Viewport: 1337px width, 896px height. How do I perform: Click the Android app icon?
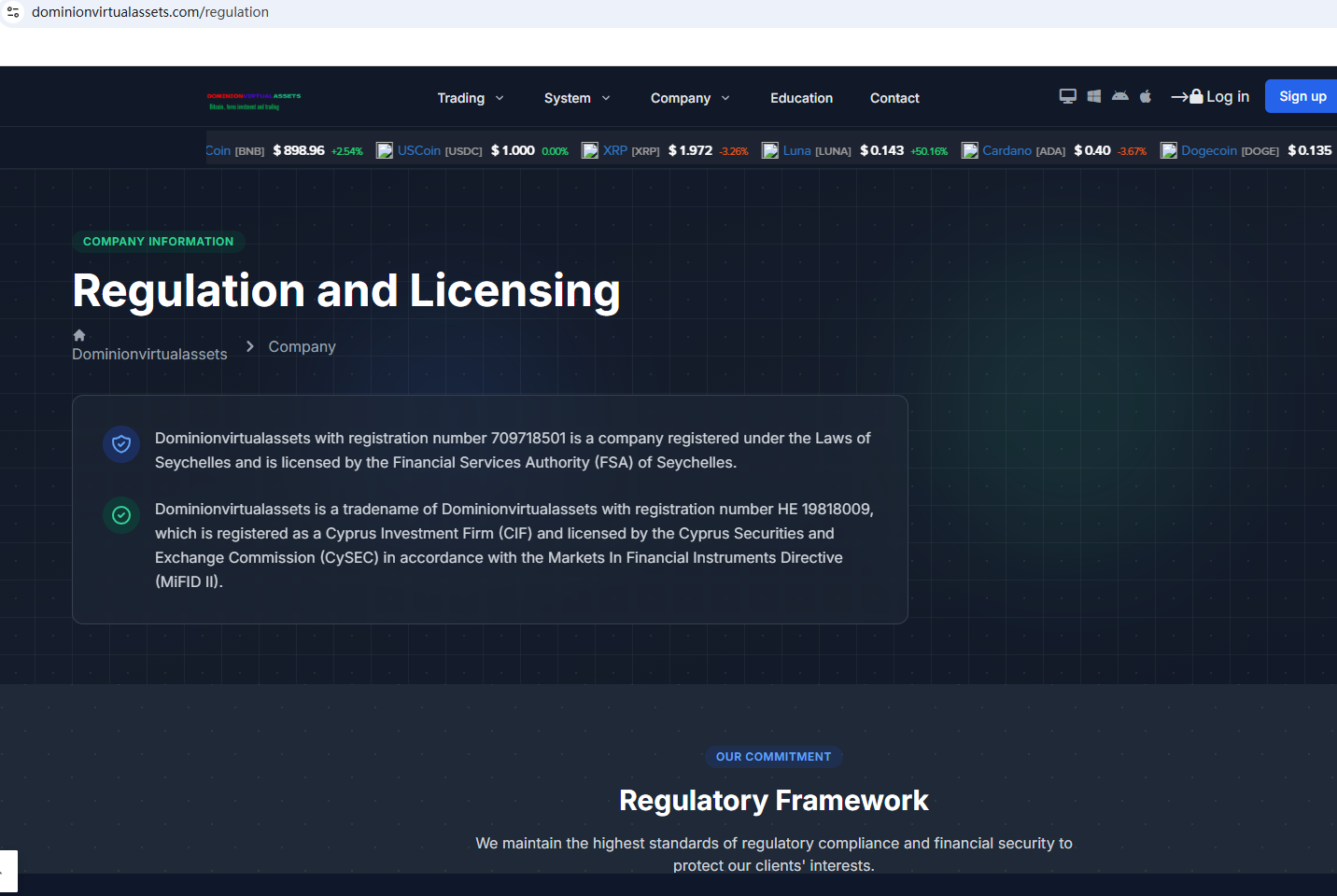tap(1119, 96)
